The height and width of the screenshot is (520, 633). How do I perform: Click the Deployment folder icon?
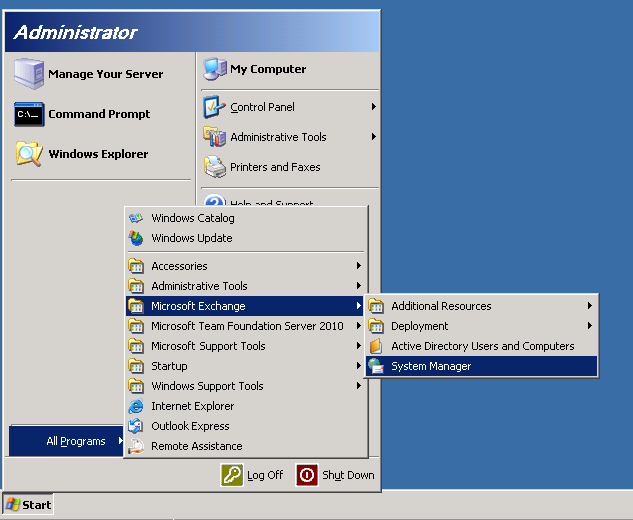coord(376,326)
